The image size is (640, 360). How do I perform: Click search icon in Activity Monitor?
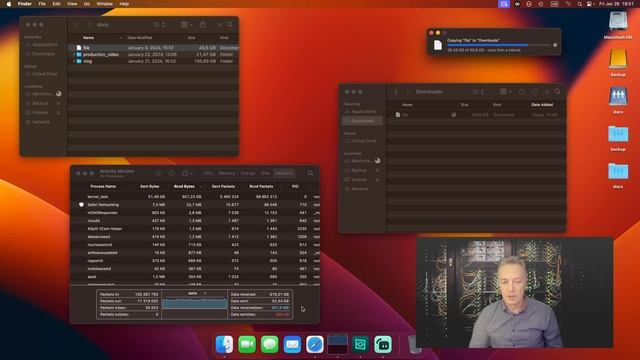pyautogui.click(x=310, y=173)
